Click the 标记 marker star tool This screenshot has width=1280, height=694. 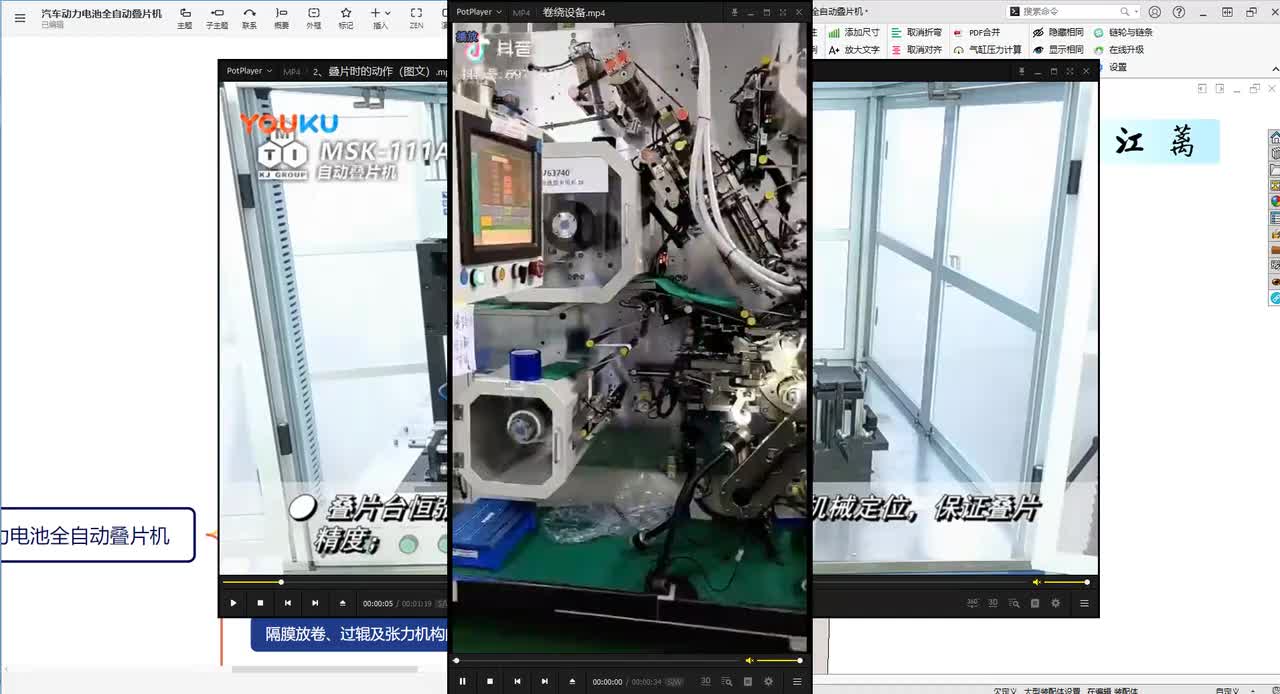tap(345, 18)
